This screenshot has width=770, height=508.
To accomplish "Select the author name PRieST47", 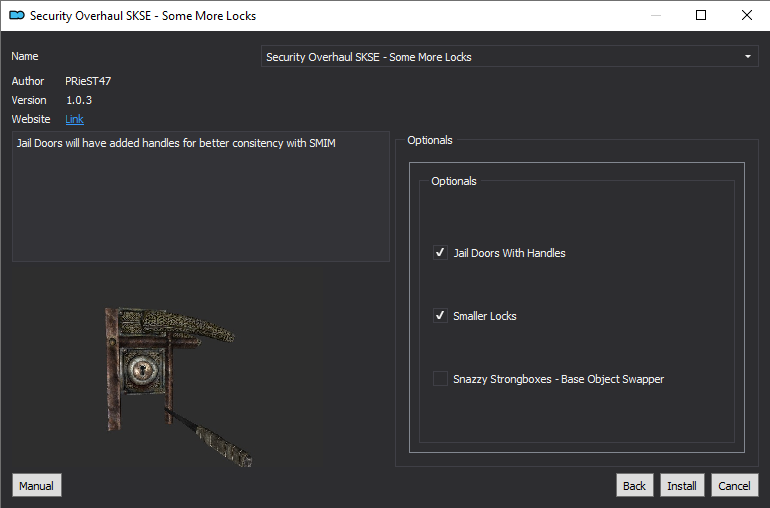I will 88,81.
